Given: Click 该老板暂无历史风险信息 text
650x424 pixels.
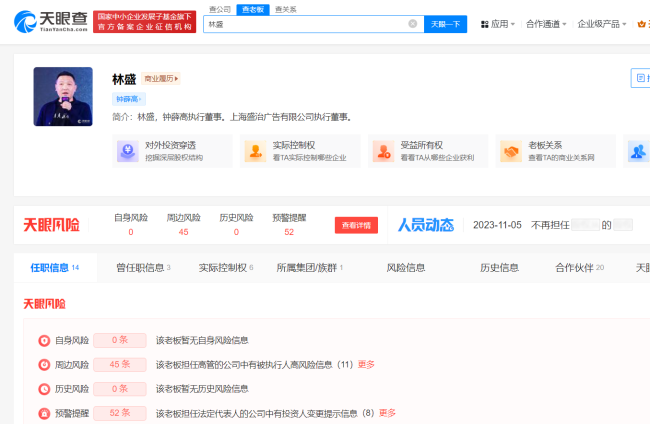Looking at the screenshot, I should point(202,389).
